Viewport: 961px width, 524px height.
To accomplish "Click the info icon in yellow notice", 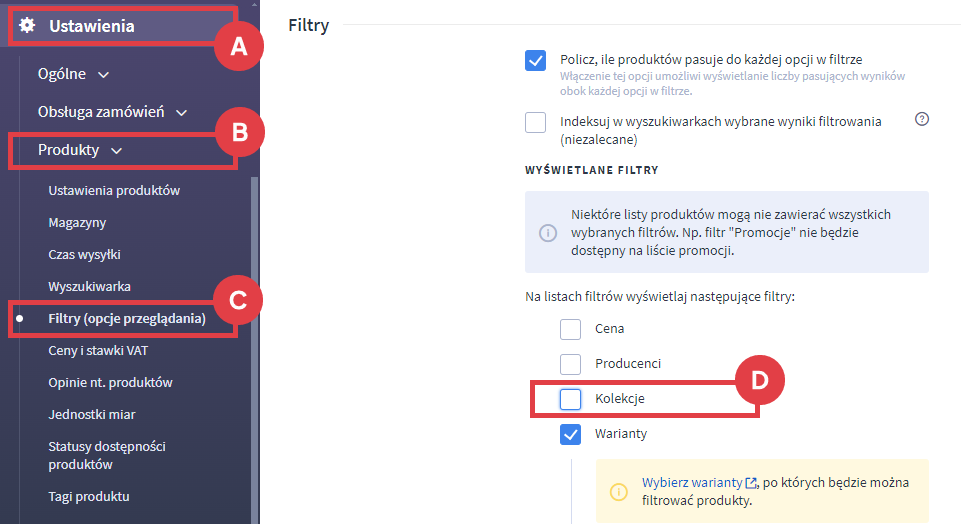I will [619, 492].
